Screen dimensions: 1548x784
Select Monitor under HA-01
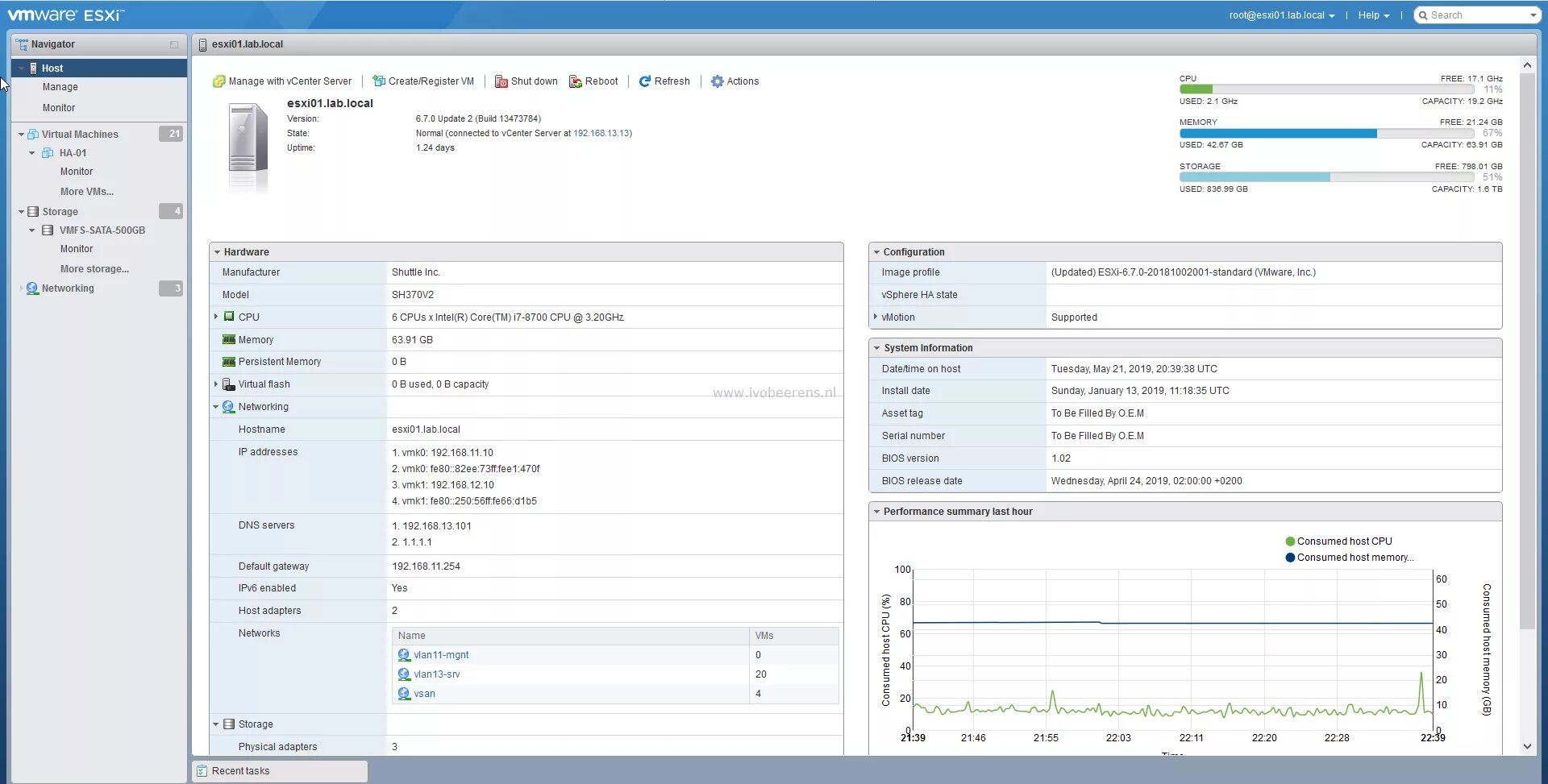click(x=77, y=172)
